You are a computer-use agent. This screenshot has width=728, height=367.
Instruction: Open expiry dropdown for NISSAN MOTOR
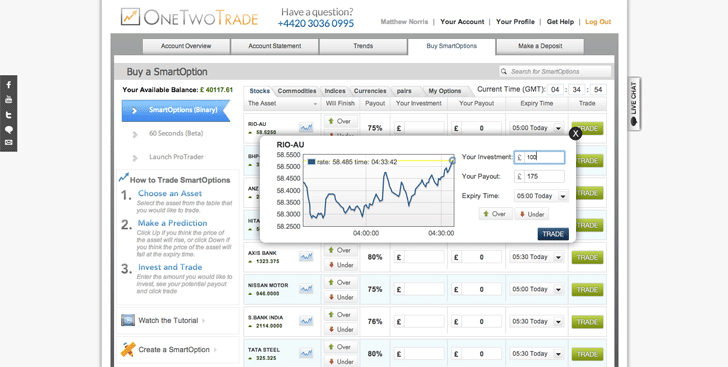[x=536, y=289]
